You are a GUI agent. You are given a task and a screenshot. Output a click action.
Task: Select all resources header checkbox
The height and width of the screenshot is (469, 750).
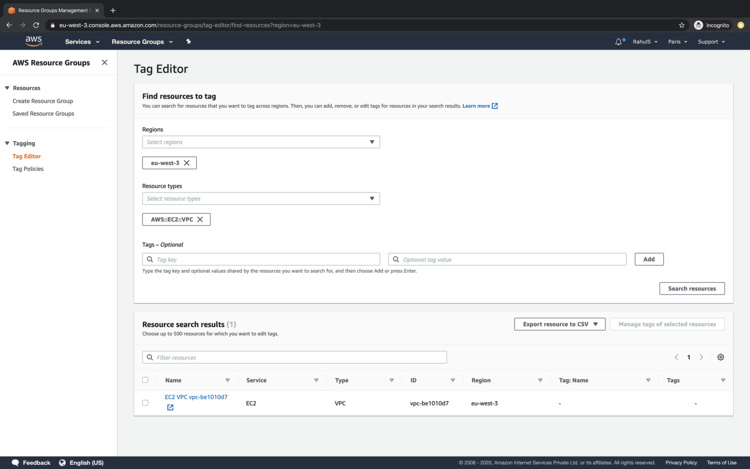click(x=145, y=380)
